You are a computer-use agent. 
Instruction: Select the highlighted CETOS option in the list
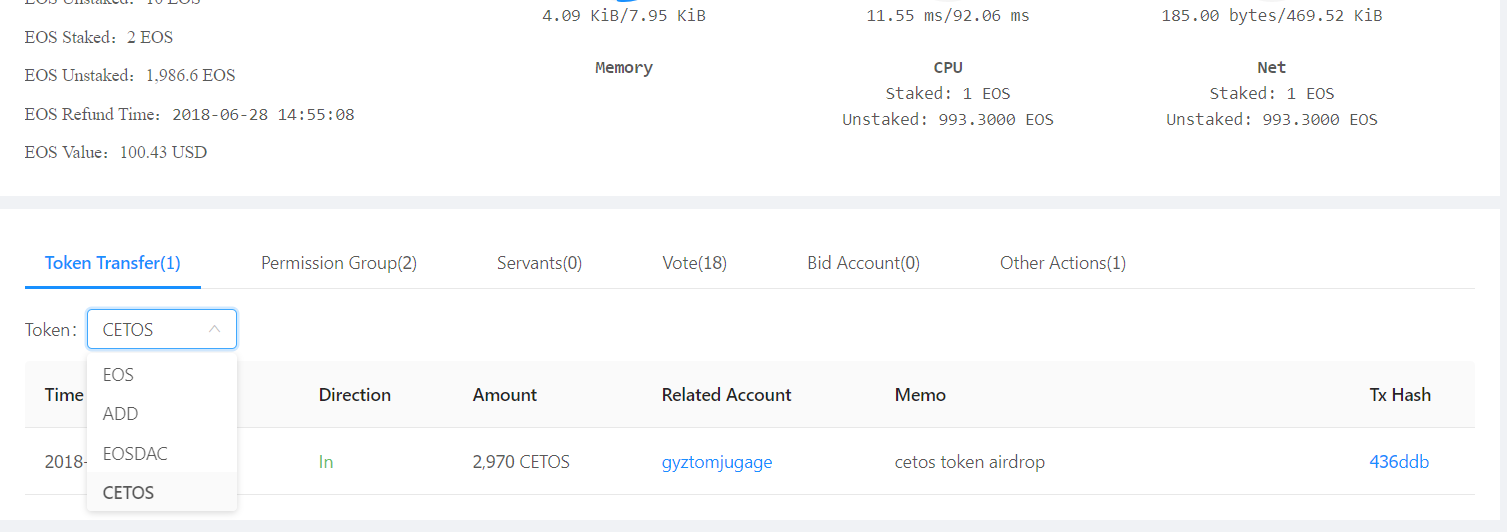pos(129,493)
